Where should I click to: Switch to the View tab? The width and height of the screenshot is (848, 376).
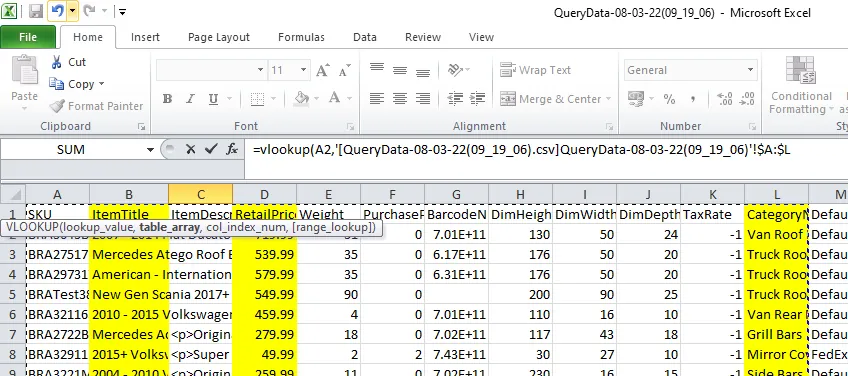tap(481, 37)
